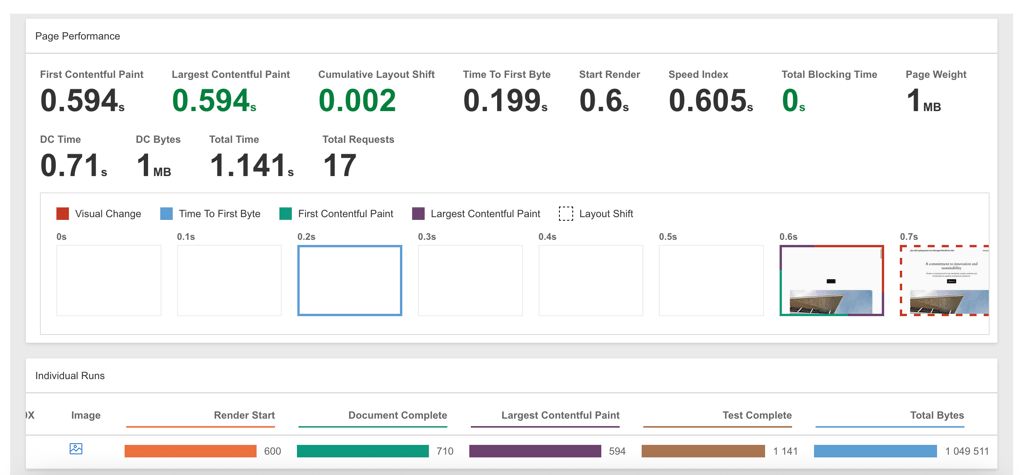Click the DC Time 0.71s value
This screenshot has height=475, width=1024.
(x=74, y=165)
